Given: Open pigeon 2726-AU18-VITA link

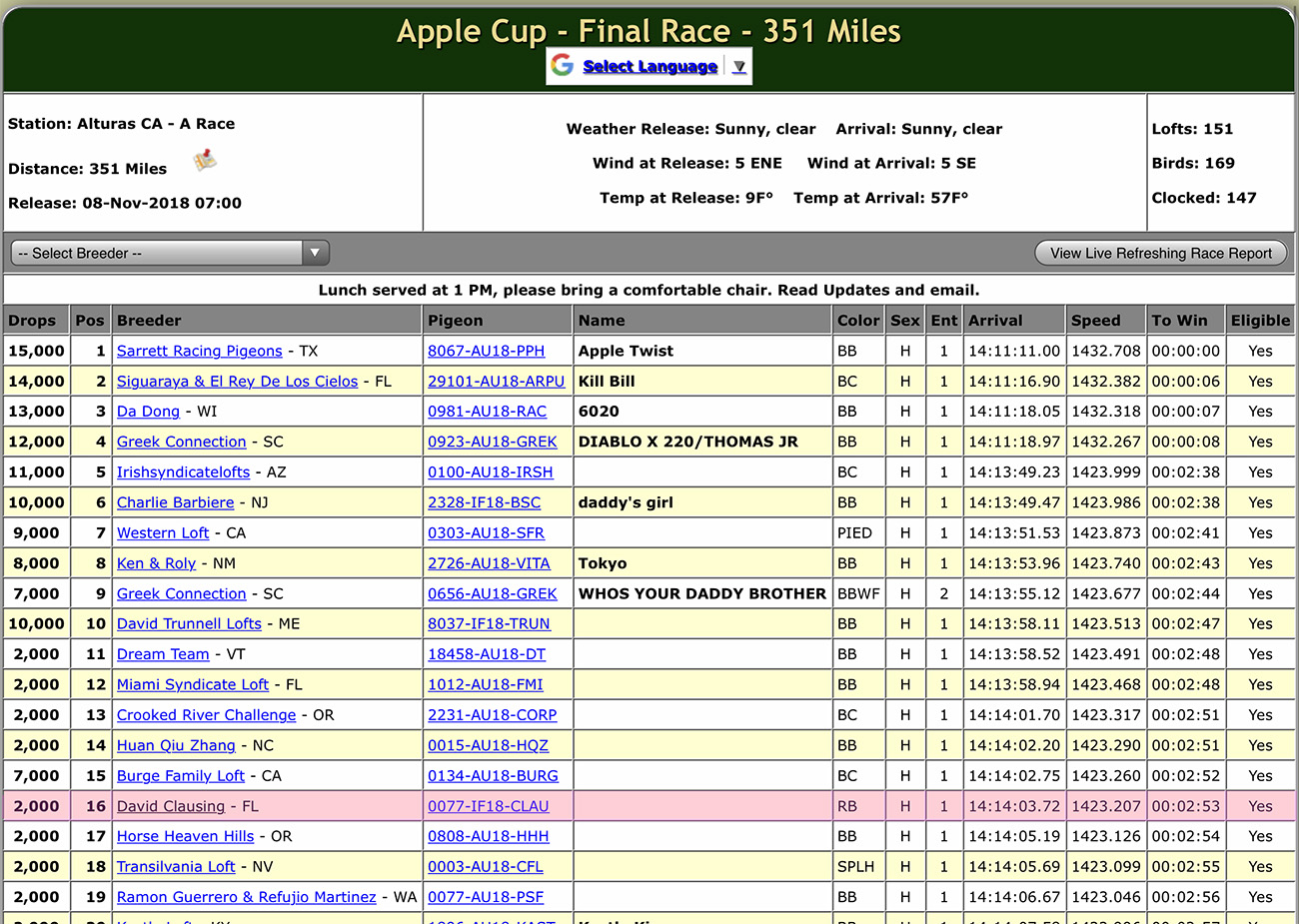Looking at the screenshot, I should coord(489,563).
